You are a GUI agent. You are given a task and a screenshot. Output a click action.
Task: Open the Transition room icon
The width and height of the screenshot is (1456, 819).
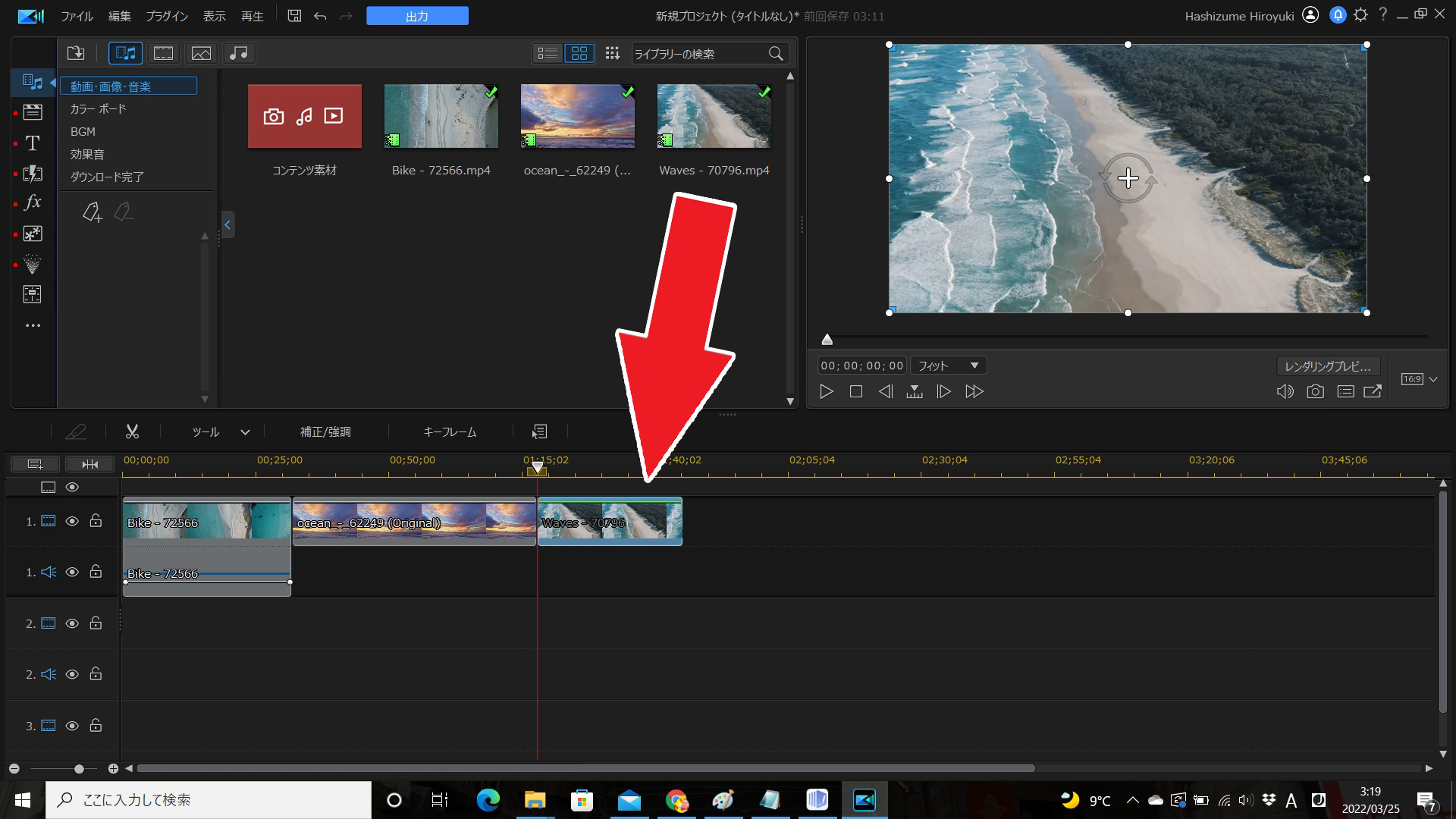point(33,173)
